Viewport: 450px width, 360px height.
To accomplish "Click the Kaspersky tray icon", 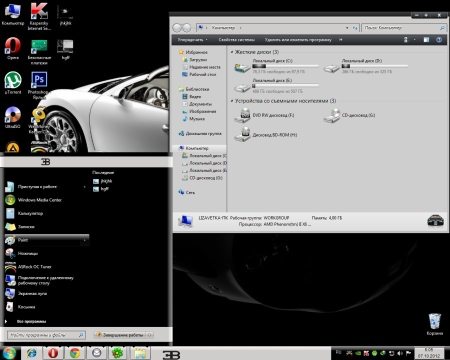I will 366,353.
